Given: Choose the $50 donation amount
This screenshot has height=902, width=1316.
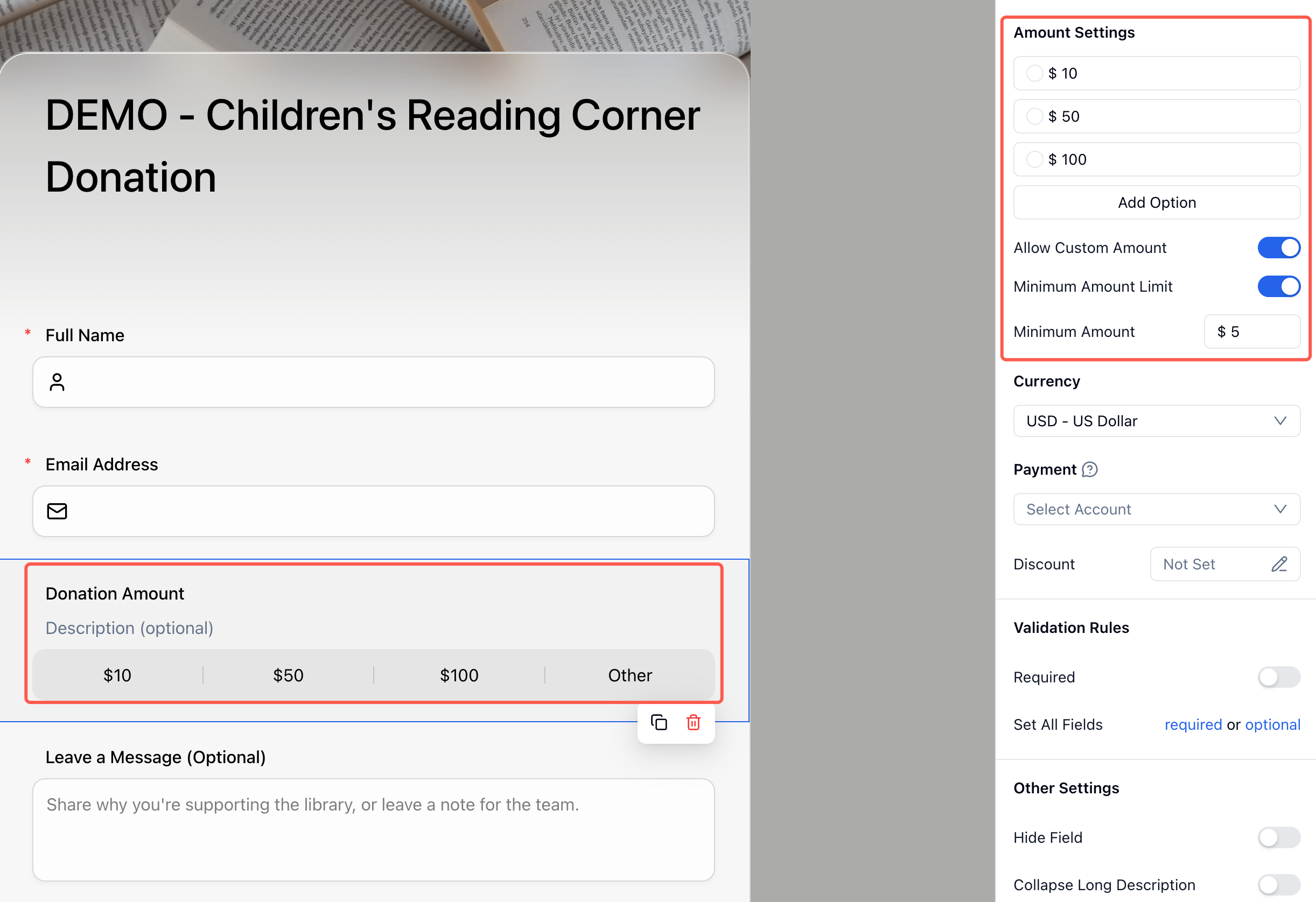Looking at the screenshot, I should [x=288, y=675].
